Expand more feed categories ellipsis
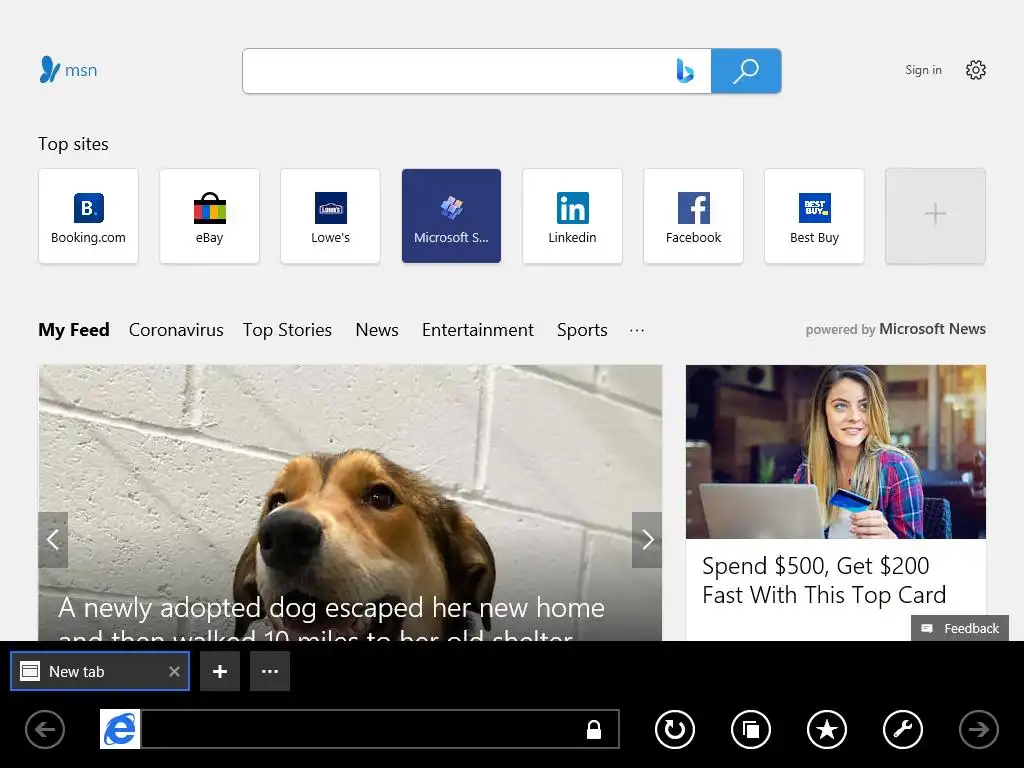 click(x=637, y=330)
